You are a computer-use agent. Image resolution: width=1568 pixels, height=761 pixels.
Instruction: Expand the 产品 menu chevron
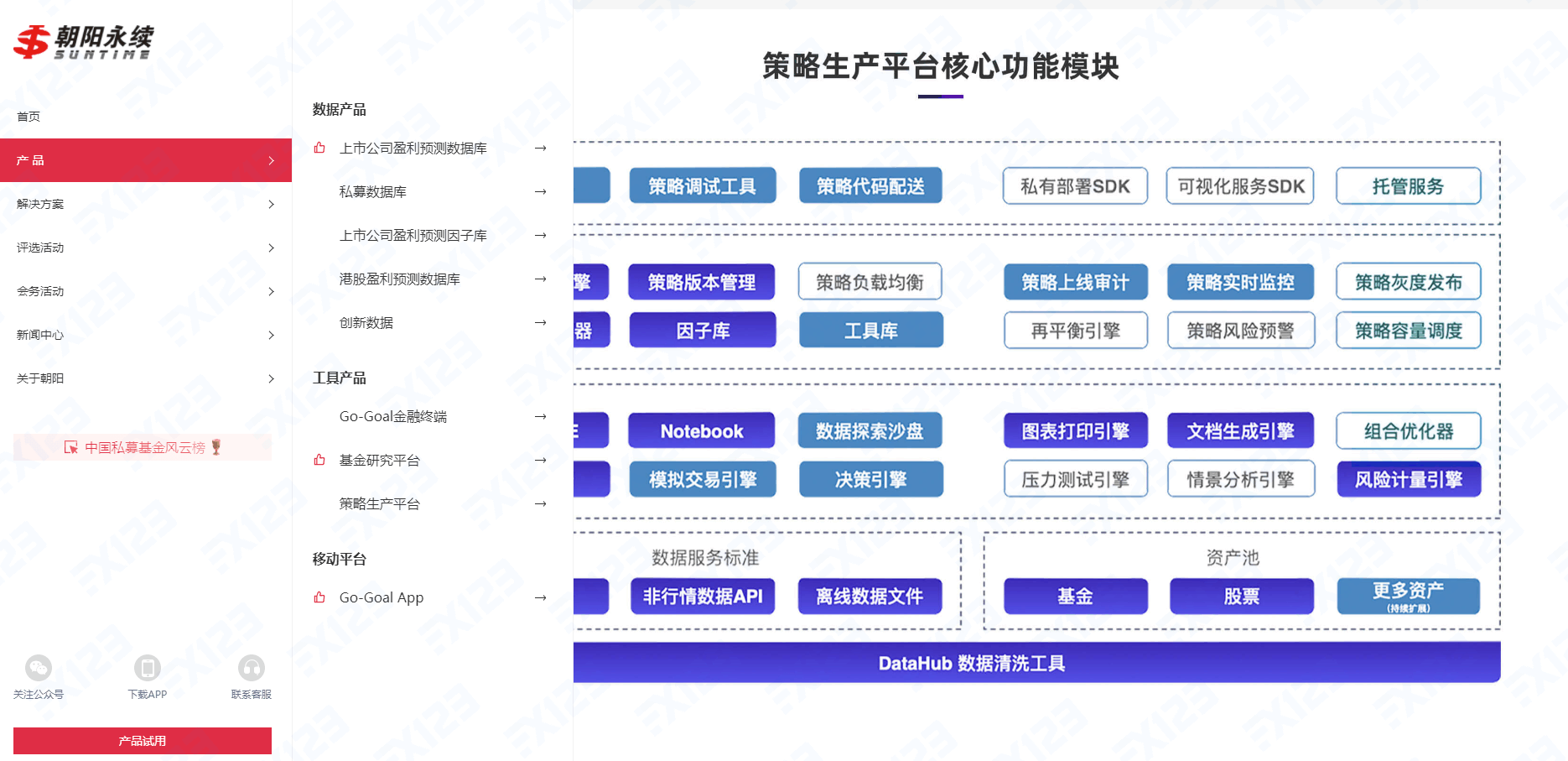(x=272, y=160)
